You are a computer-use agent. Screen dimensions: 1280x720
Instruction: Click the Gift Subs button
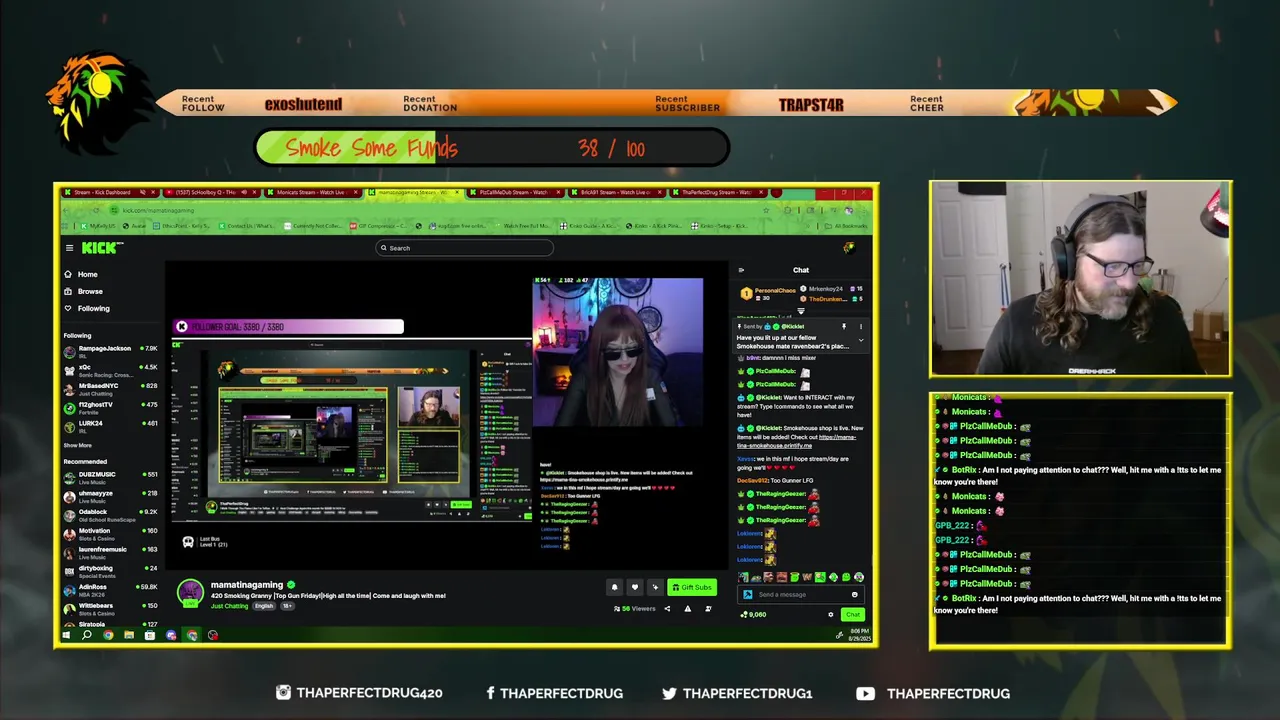coord(691,588)
